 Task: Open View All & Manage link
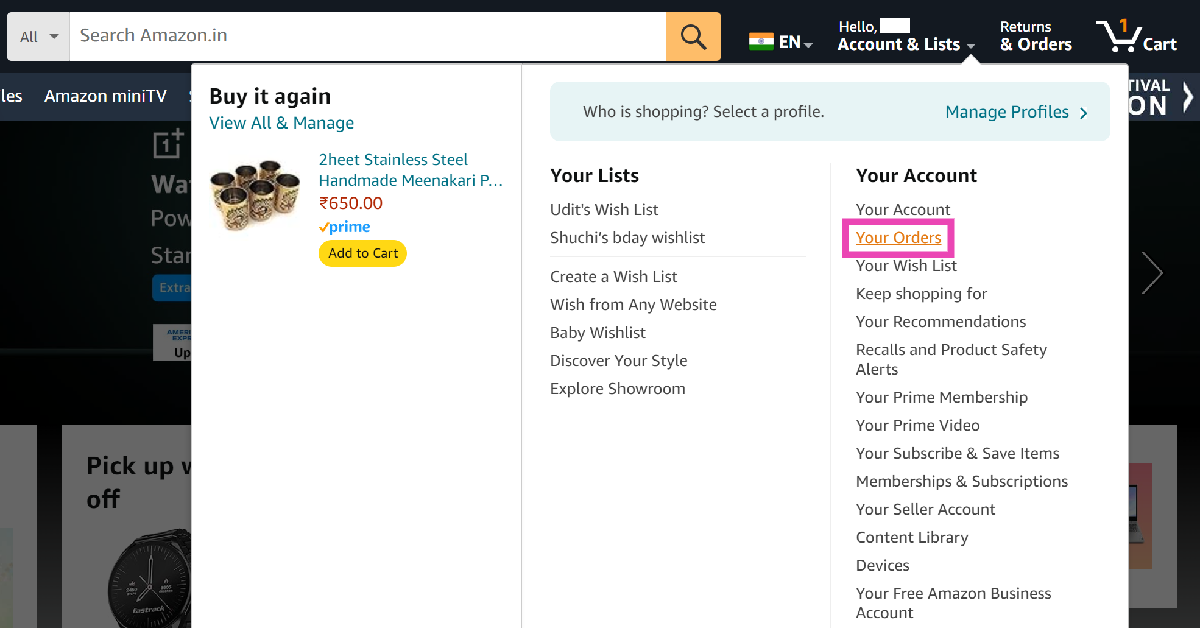(281, 123)
